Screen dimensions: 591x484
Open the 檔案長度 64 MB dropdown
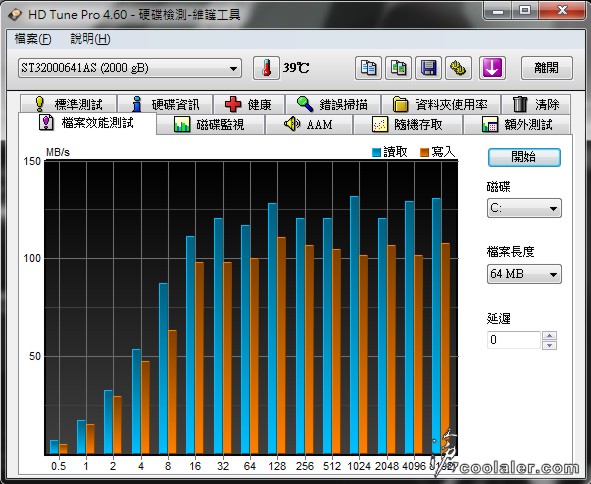tap(524, 274)
